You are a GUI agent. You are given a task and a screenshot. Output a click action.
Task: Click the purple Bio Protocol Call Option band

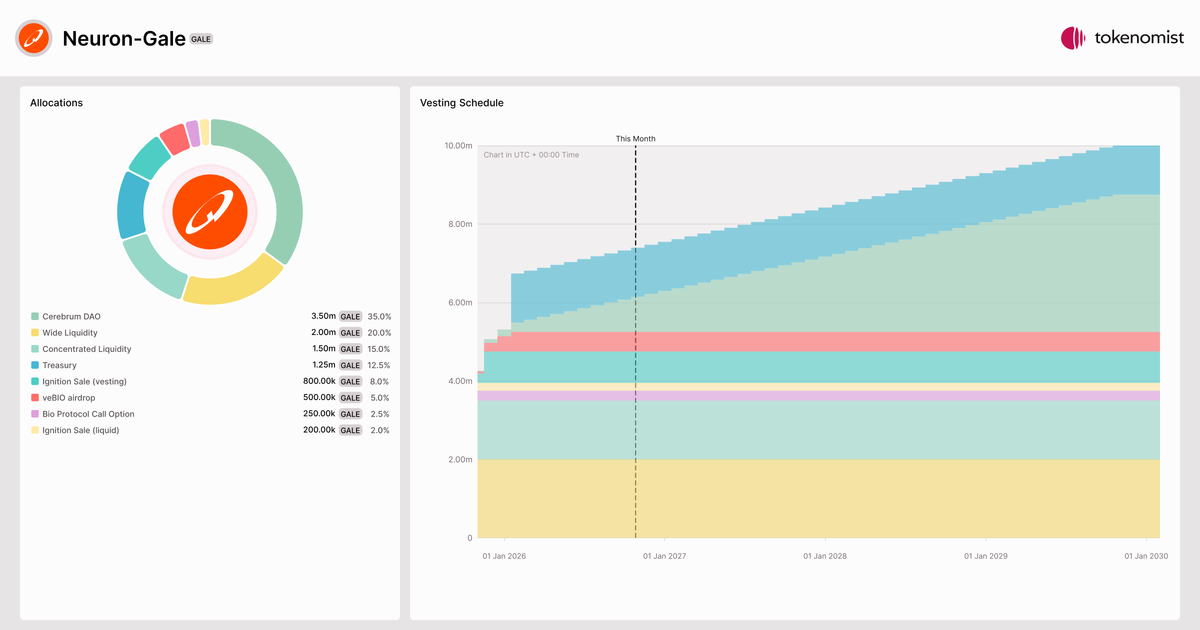818,396
